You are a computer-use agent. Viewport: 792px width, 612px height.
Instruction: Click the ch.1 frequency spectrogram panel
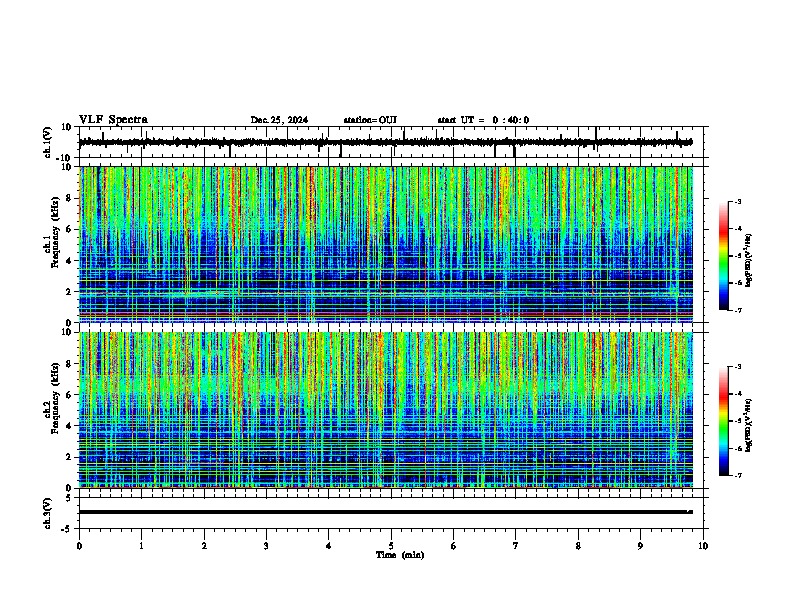(386, 244)
